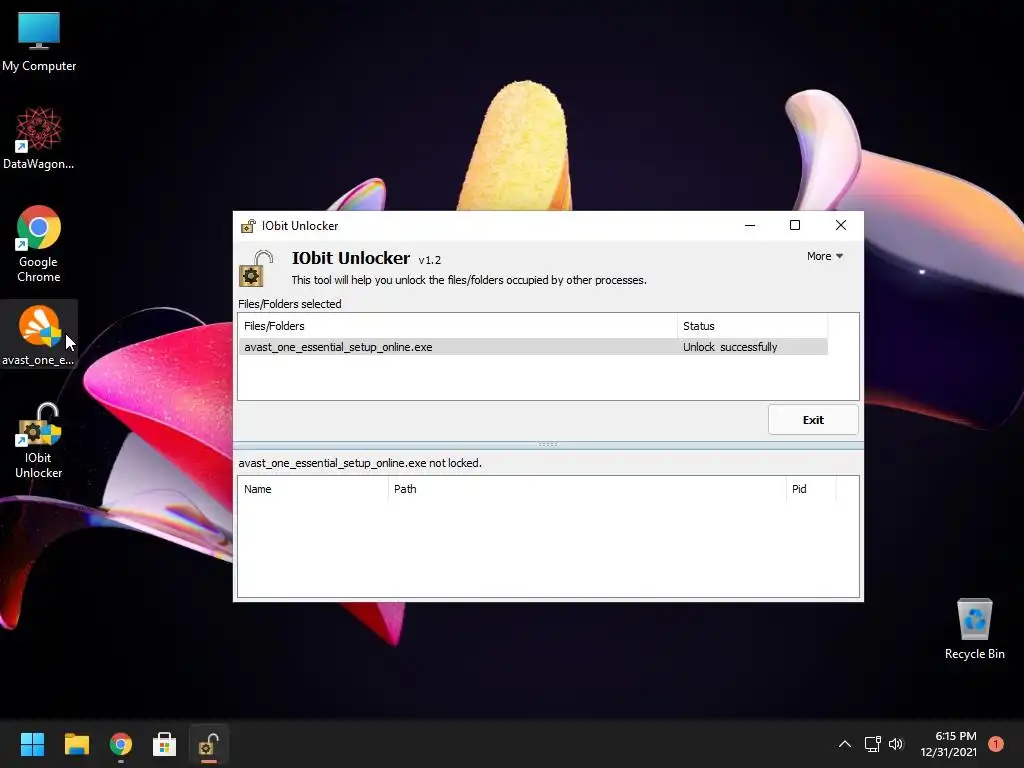
Task: Click the Status column header
Action: point(752,326)
